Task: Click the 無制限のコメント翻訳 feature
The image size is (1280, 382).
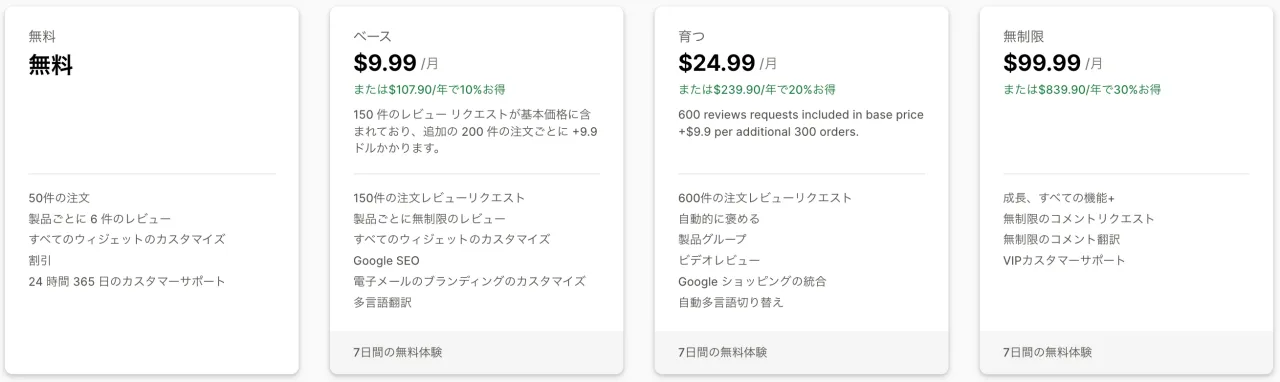Action: (1062, 239)
